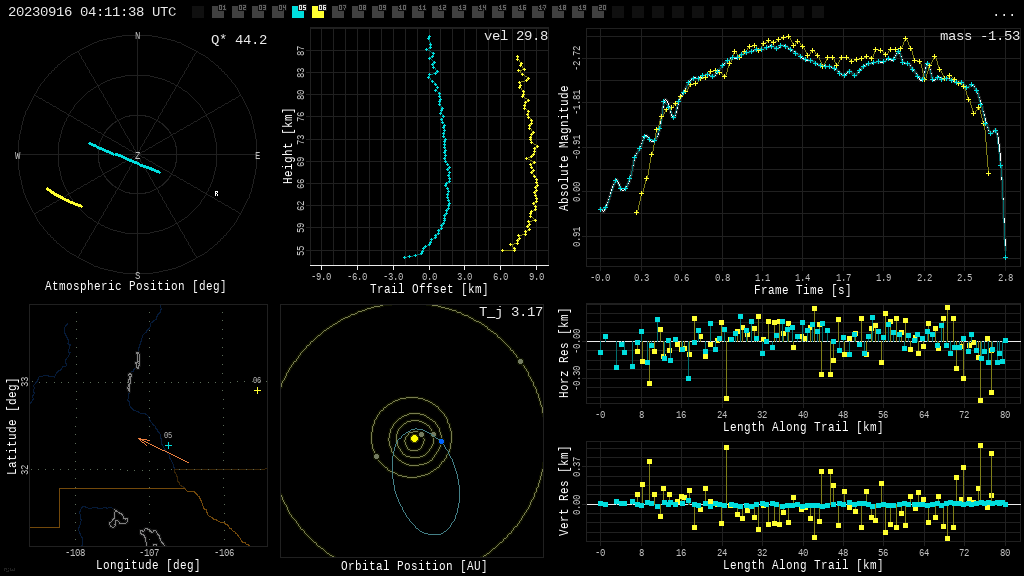Select station 16 square
Image resolution: width=1024 pixels, height=576 pixels.
coord(518,12)
